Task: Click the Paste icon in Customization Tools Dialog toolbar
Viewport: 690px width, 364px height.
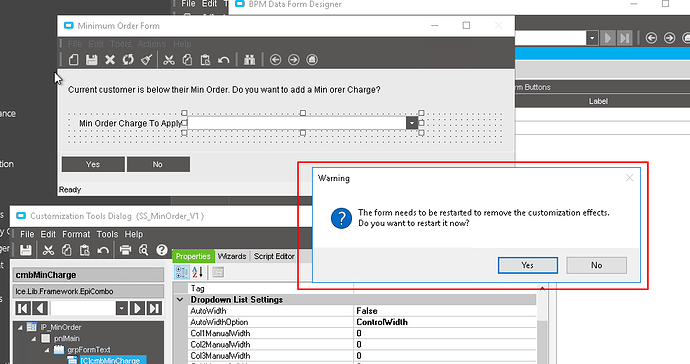Action: [84, 250]
